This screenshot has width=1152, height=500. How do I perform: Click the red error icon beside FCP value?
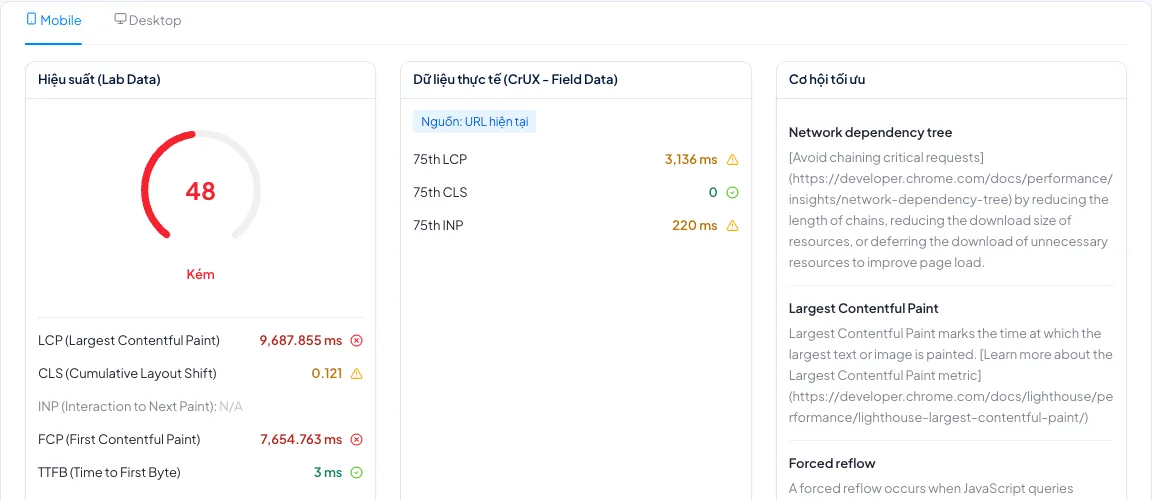point(356,440)
